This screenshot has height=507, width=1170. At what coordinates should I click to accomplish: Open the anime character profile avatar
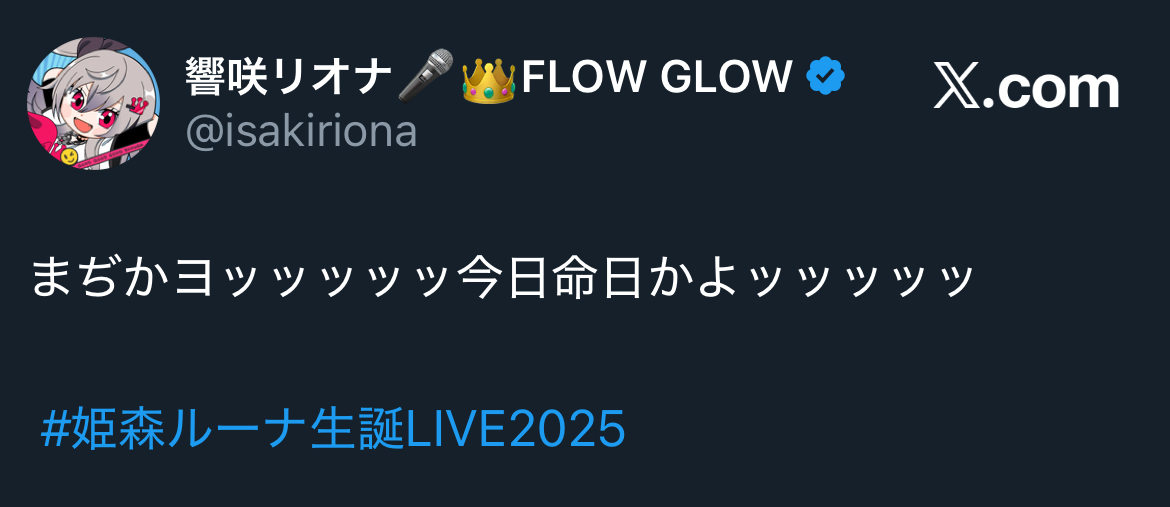point(93,104)
